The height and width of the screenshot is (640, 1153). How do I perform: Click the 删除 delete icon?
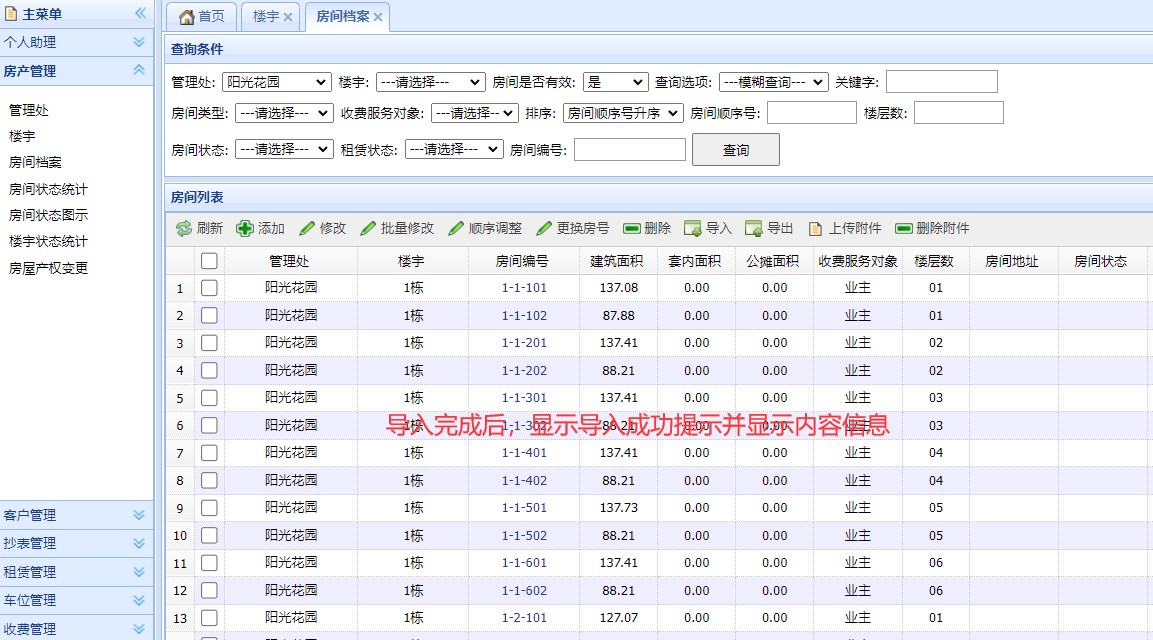coord(632,229)
